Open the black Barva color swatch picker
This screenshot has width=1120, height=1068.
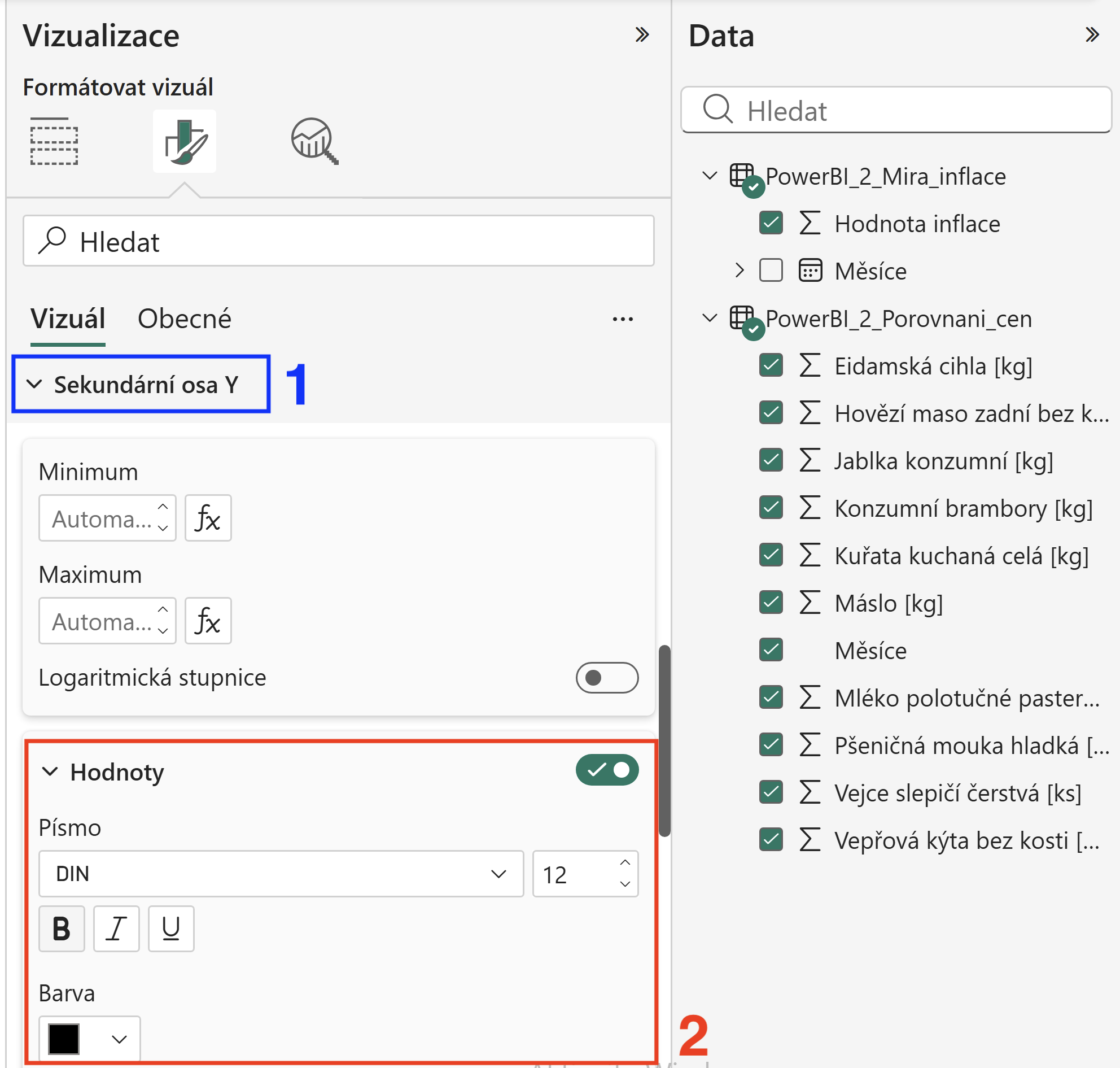(x=89, y=1039)
